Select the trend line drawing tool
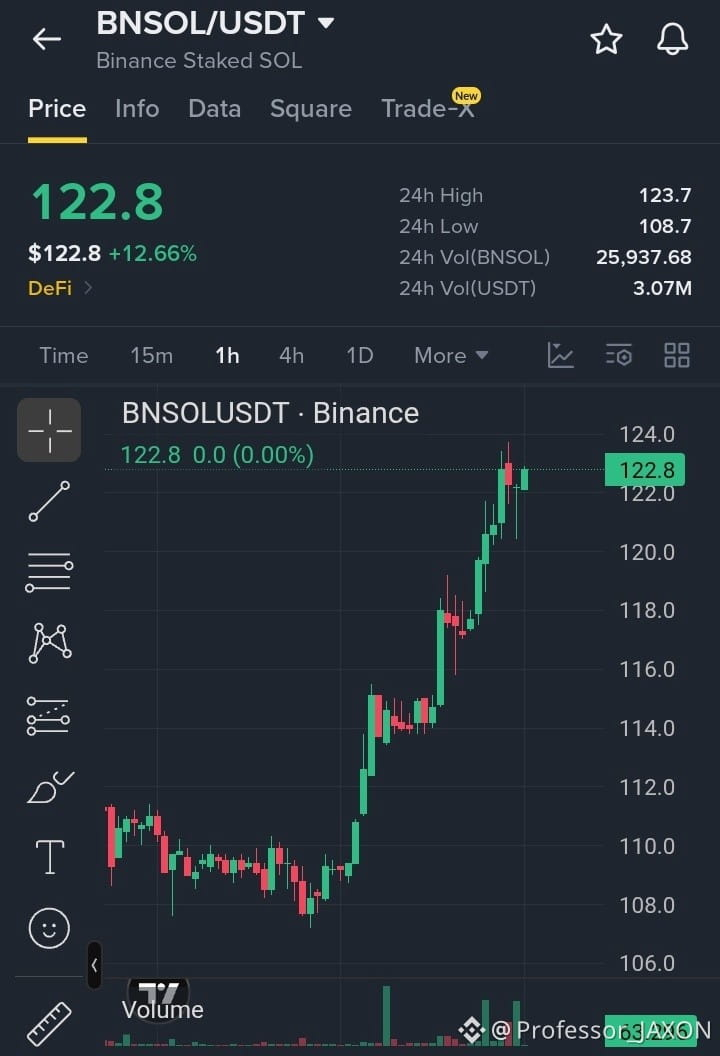 coord(49,501)
